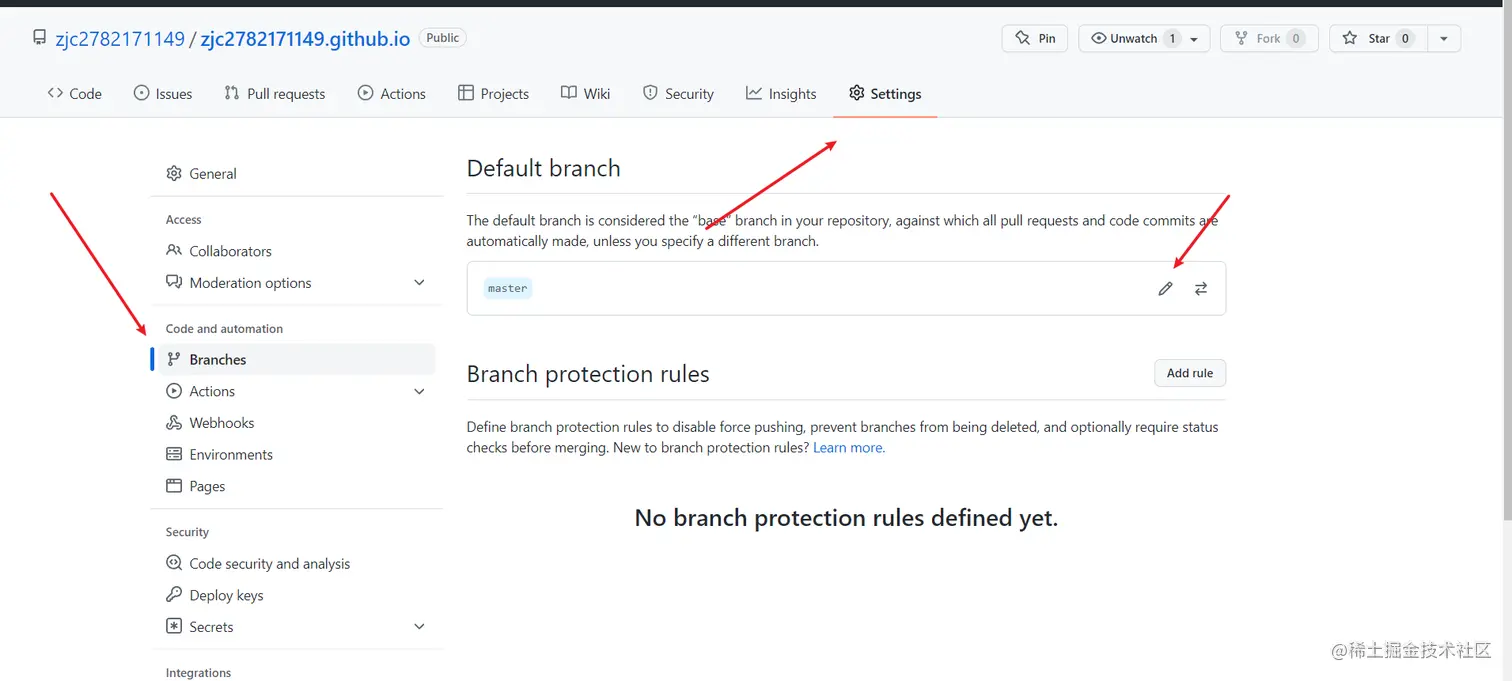Click the pencil icon to rename default branch
Viewport: 1512px width, 681px height.
click(1165, 289)
